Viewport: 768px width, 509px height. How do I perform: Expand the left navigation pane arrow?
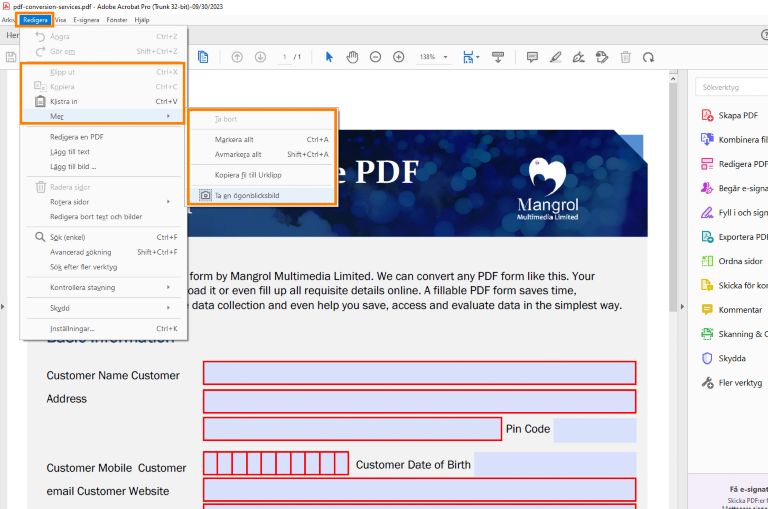3,307
